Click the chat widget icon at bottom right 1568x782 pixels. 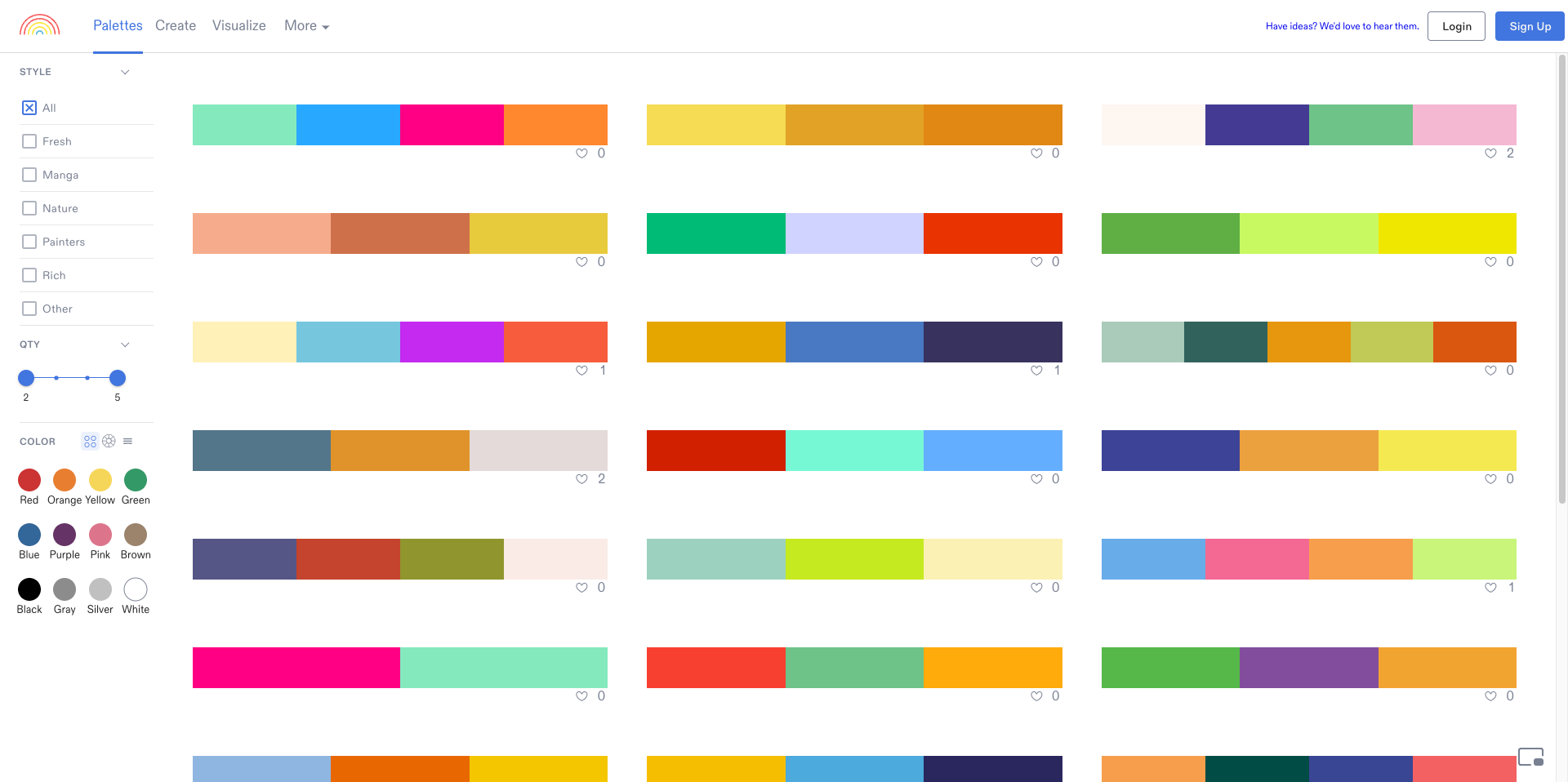pos(1530,757)
